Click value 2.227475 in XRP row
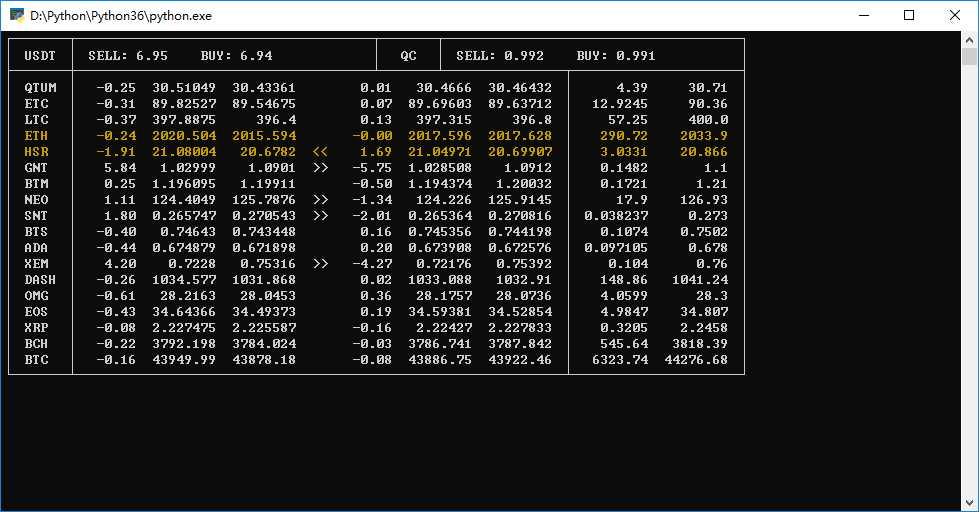The image size is (979, 512). tap(184, 328)
